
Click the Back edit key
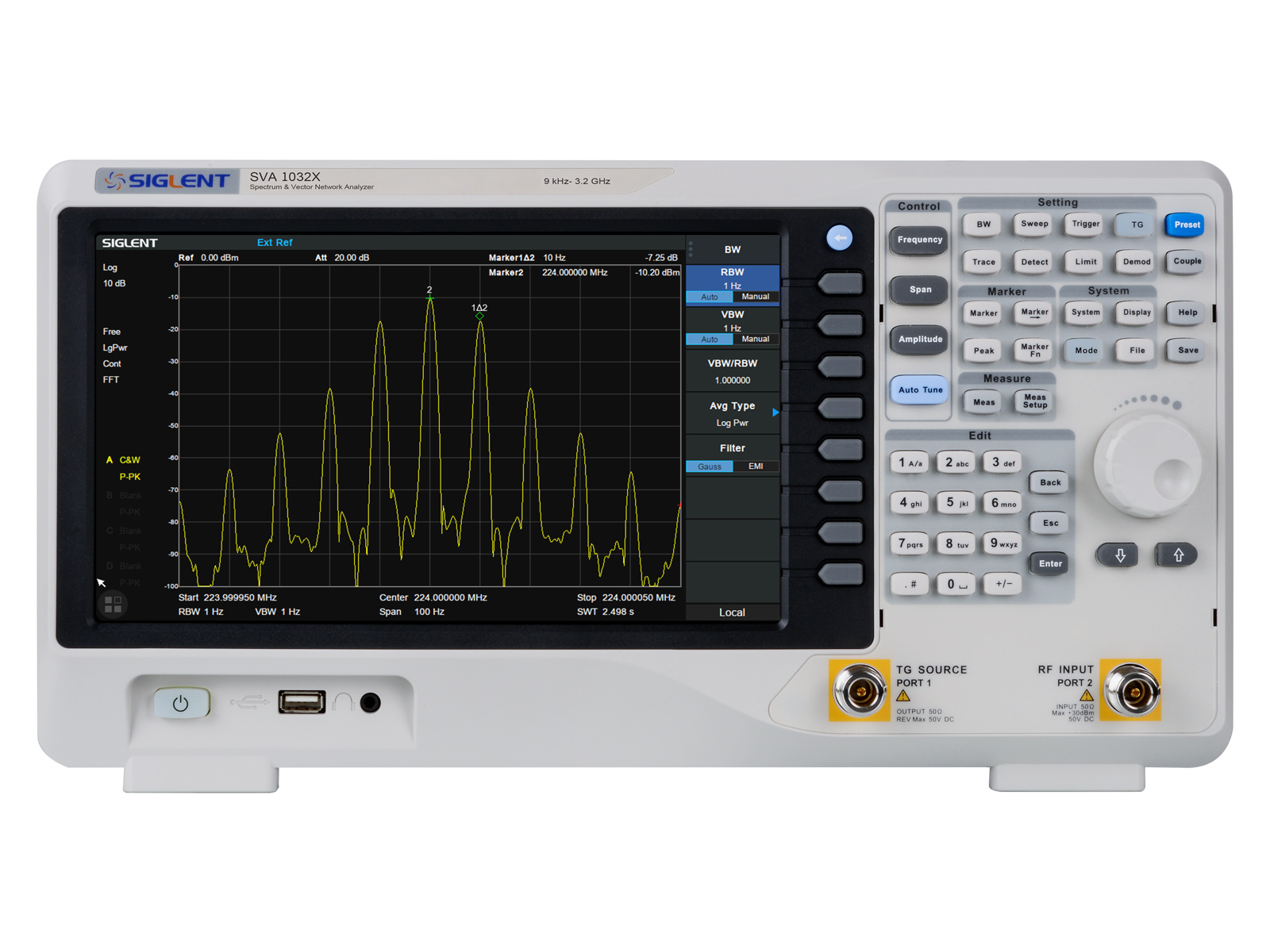point(1049,482)
